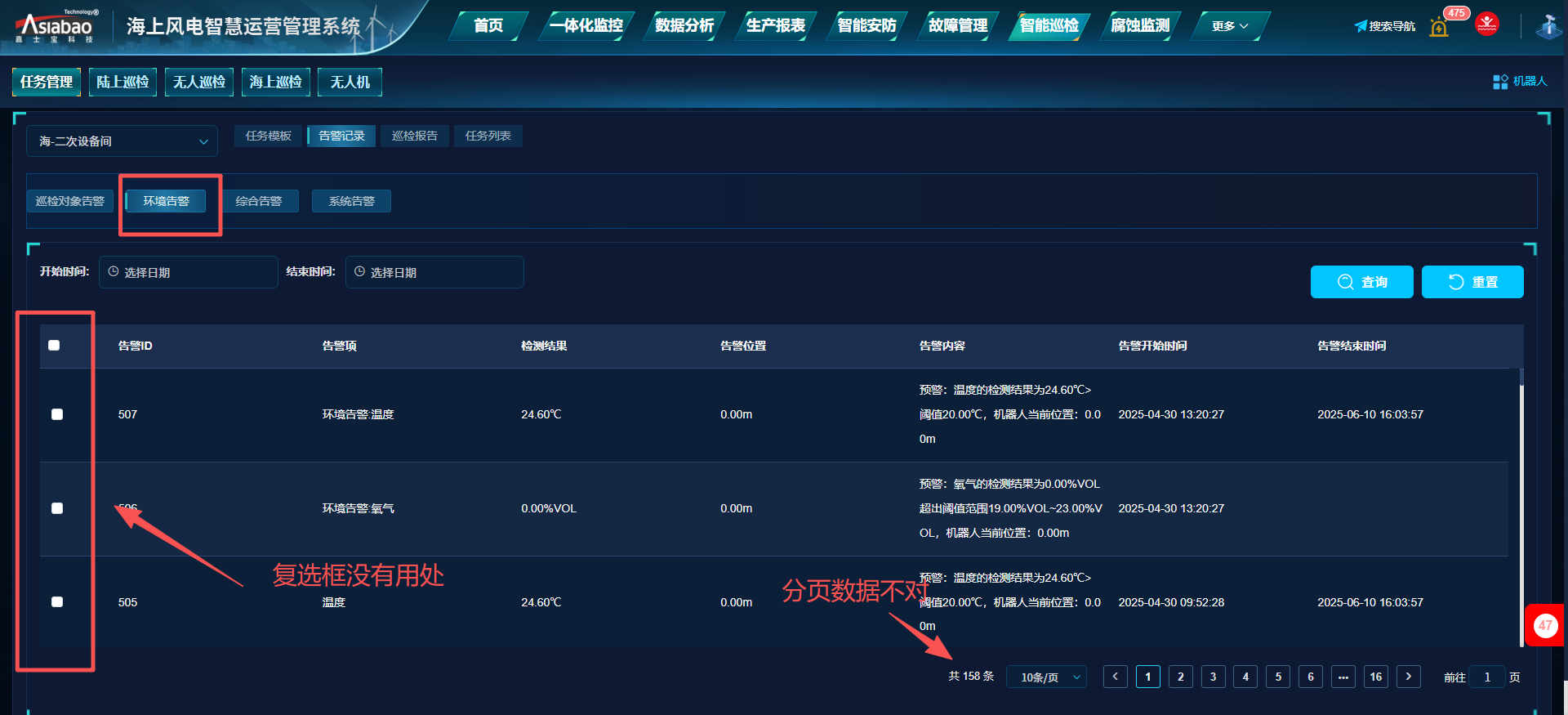Go to previous page with left arrow
This screenshot has width=1568, height=715.
click(x=1116, y=677)
